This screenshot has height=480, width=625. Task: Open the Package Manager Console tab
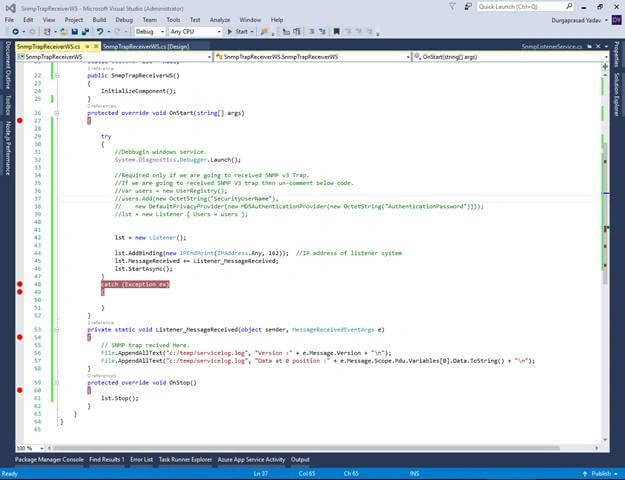coord(49,460)
